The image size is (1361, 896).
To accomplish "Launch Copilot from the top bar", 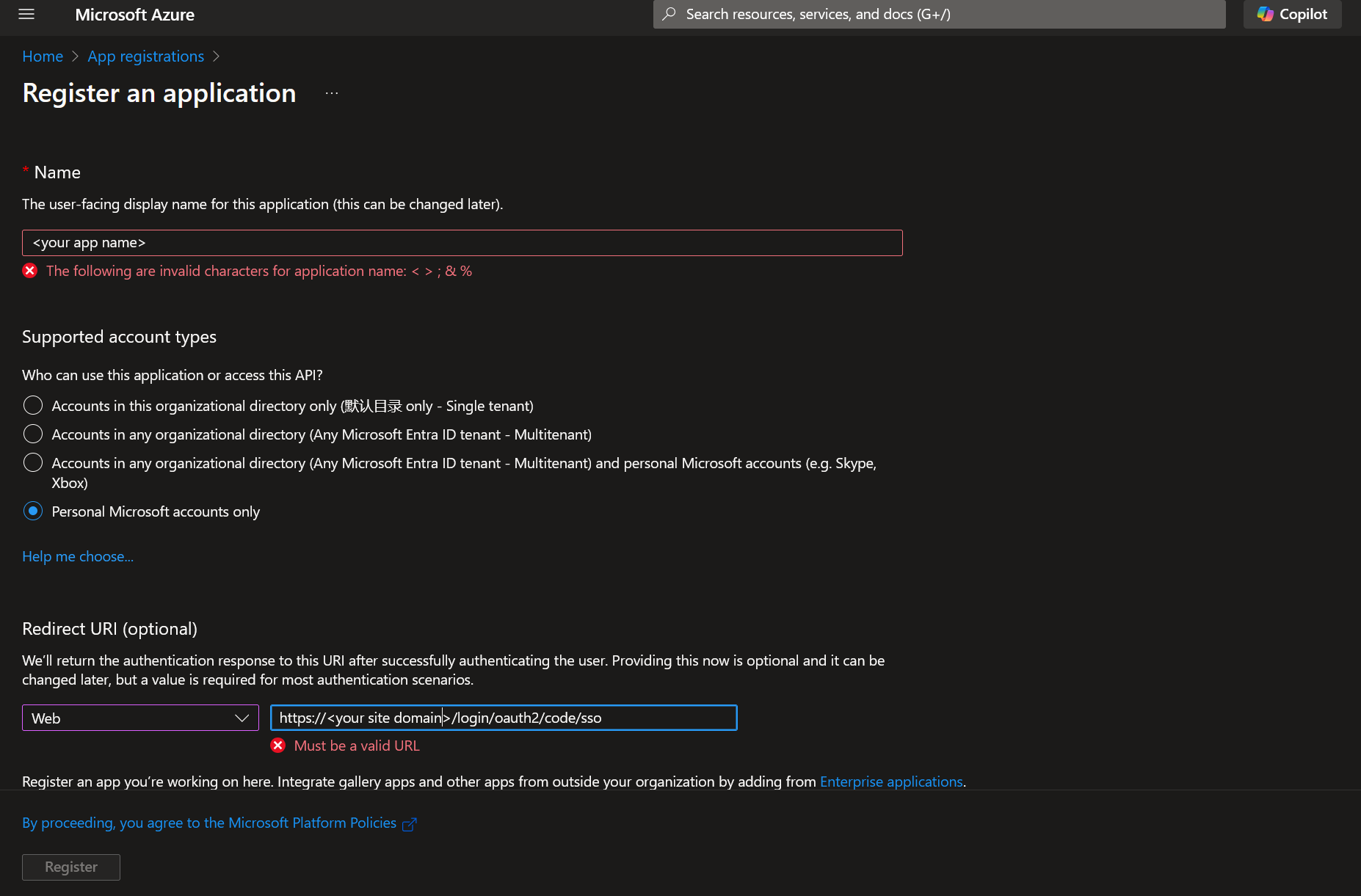I will [x=1291, y=14].
